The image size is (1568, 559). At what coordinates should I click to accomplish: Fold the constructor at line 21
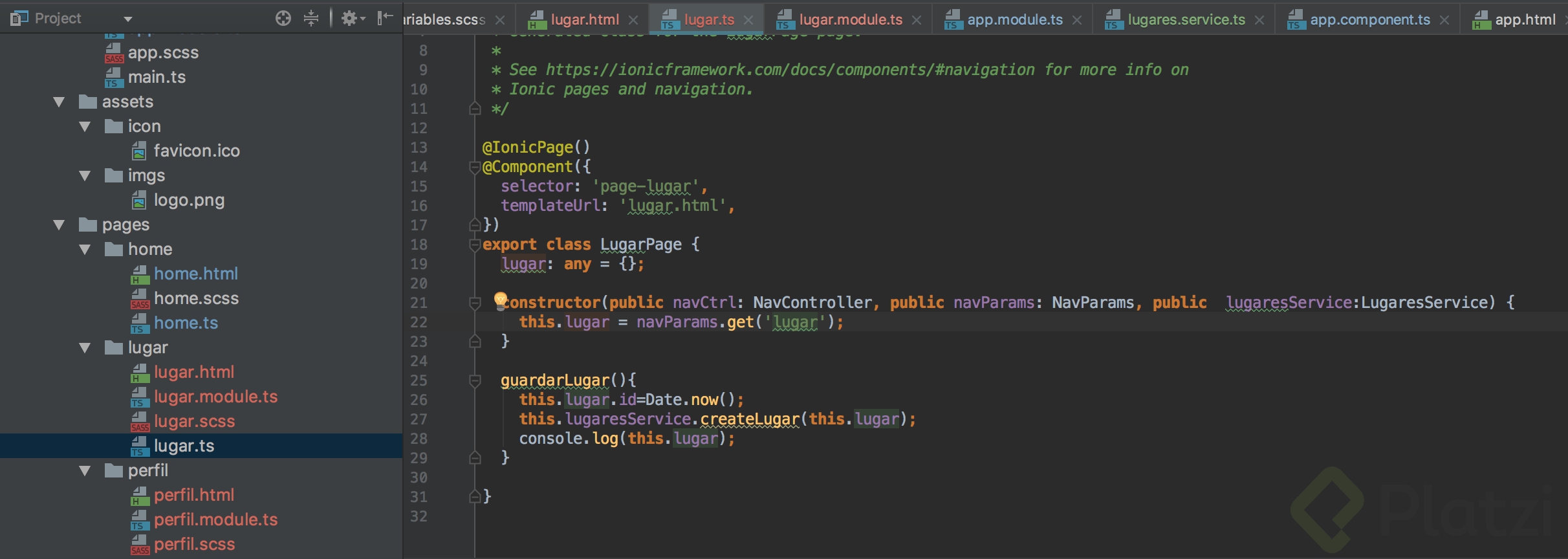click(475, 303)
